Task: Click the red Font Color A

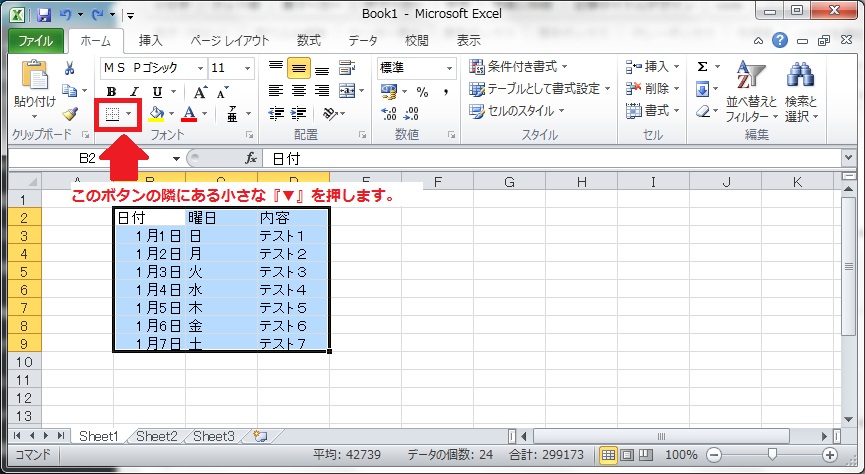Action: 189,114
